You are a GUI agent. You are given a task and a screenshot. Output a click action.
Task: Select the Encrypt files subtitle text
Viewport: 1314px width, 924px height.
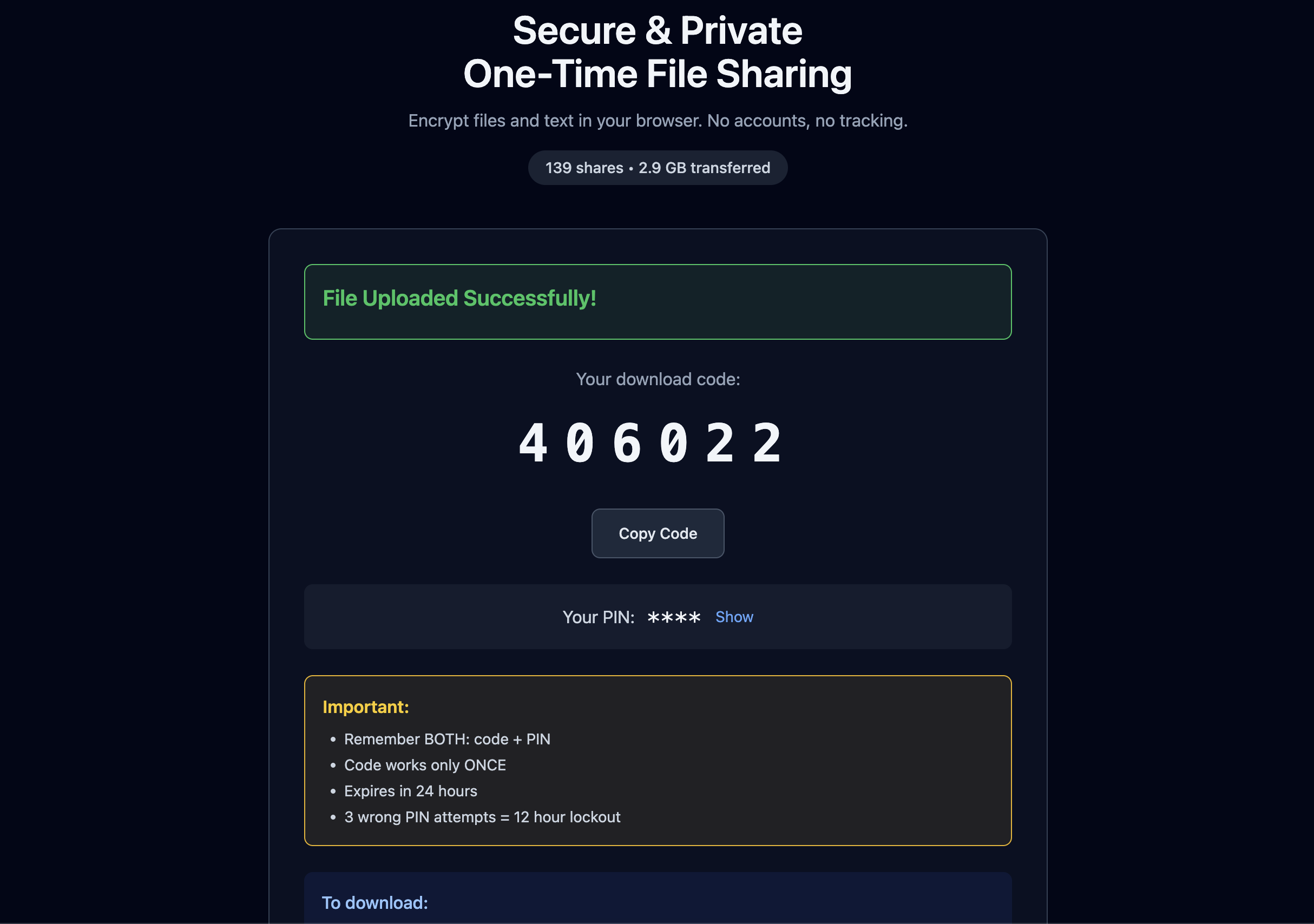click(657, 121)
